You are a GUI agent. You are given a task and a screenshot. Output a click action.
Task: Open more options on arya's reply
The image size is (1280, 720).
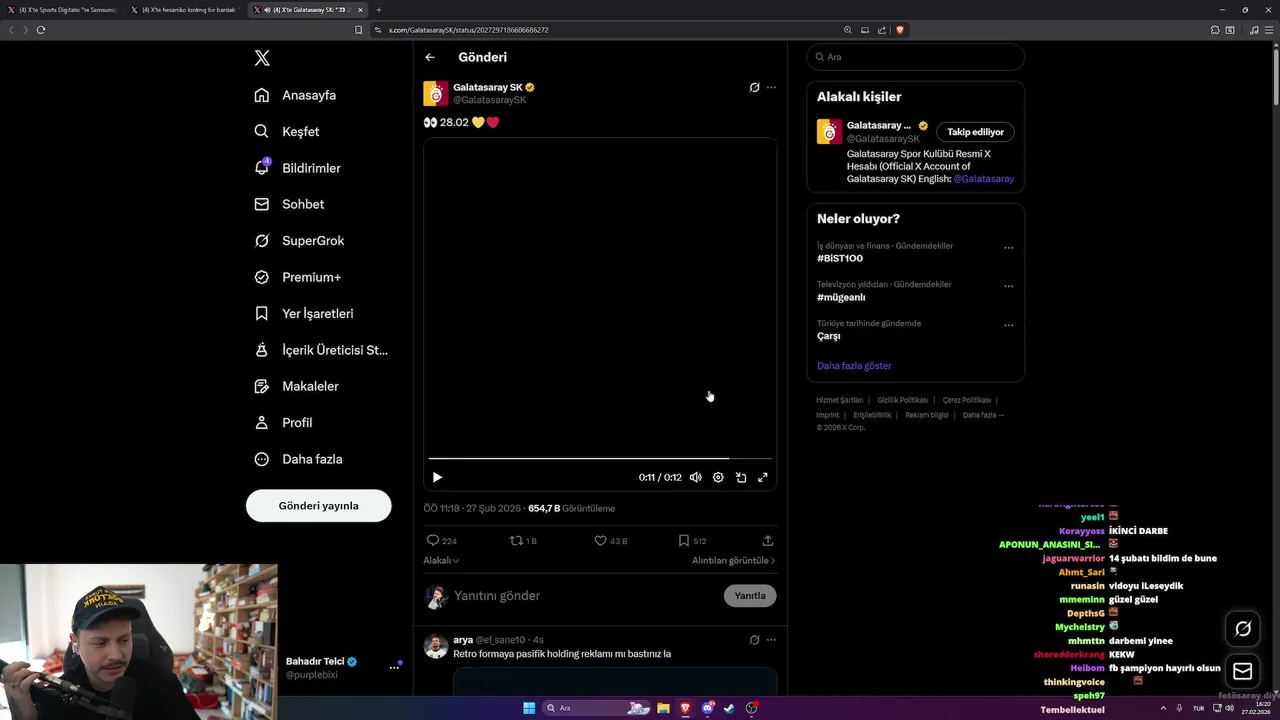(771, 640)
